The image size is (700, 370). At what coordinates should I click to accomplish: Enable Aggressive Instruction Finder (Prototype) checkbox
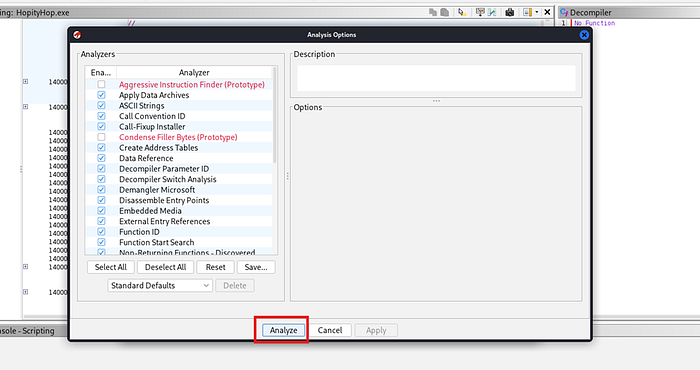coord(101,84)
